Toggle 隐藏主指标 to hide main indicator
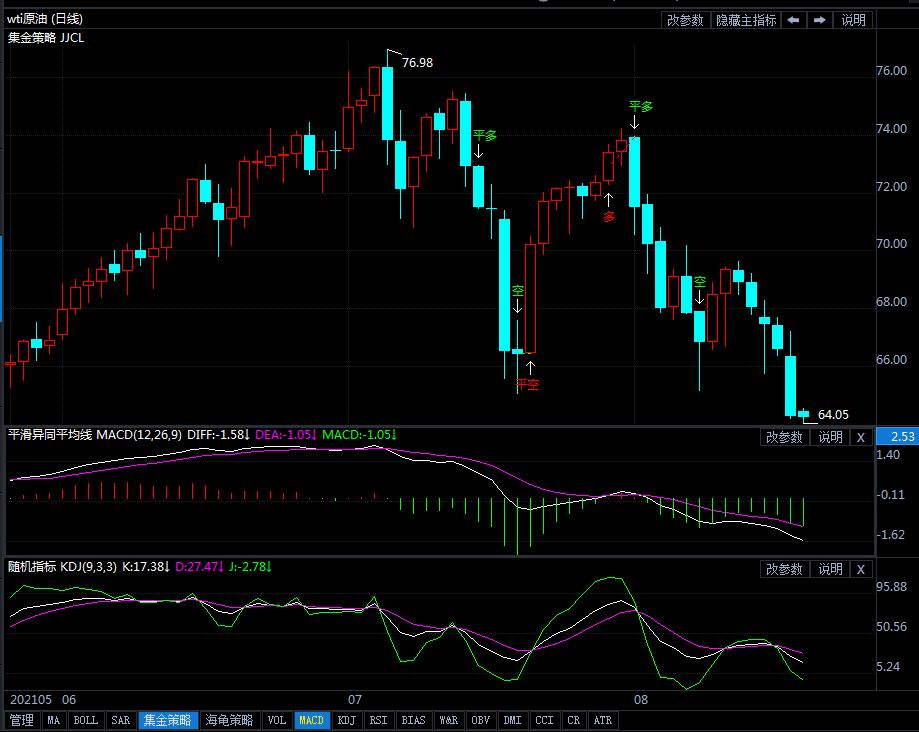The height and width of the screenshot is (732, 919). point(745,20)
